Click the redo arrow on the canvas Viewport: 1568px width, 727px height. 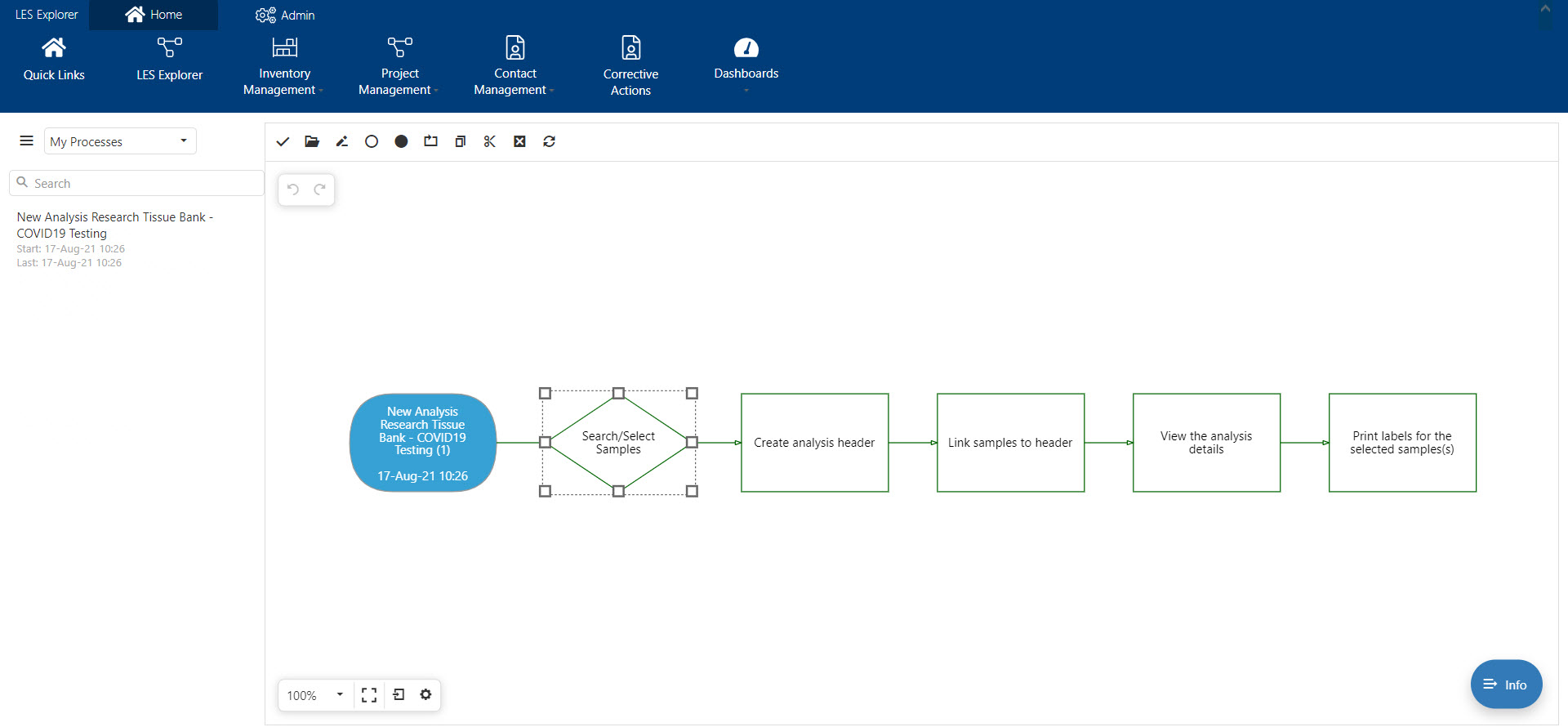pyautogui.click(x=320, y=190)
